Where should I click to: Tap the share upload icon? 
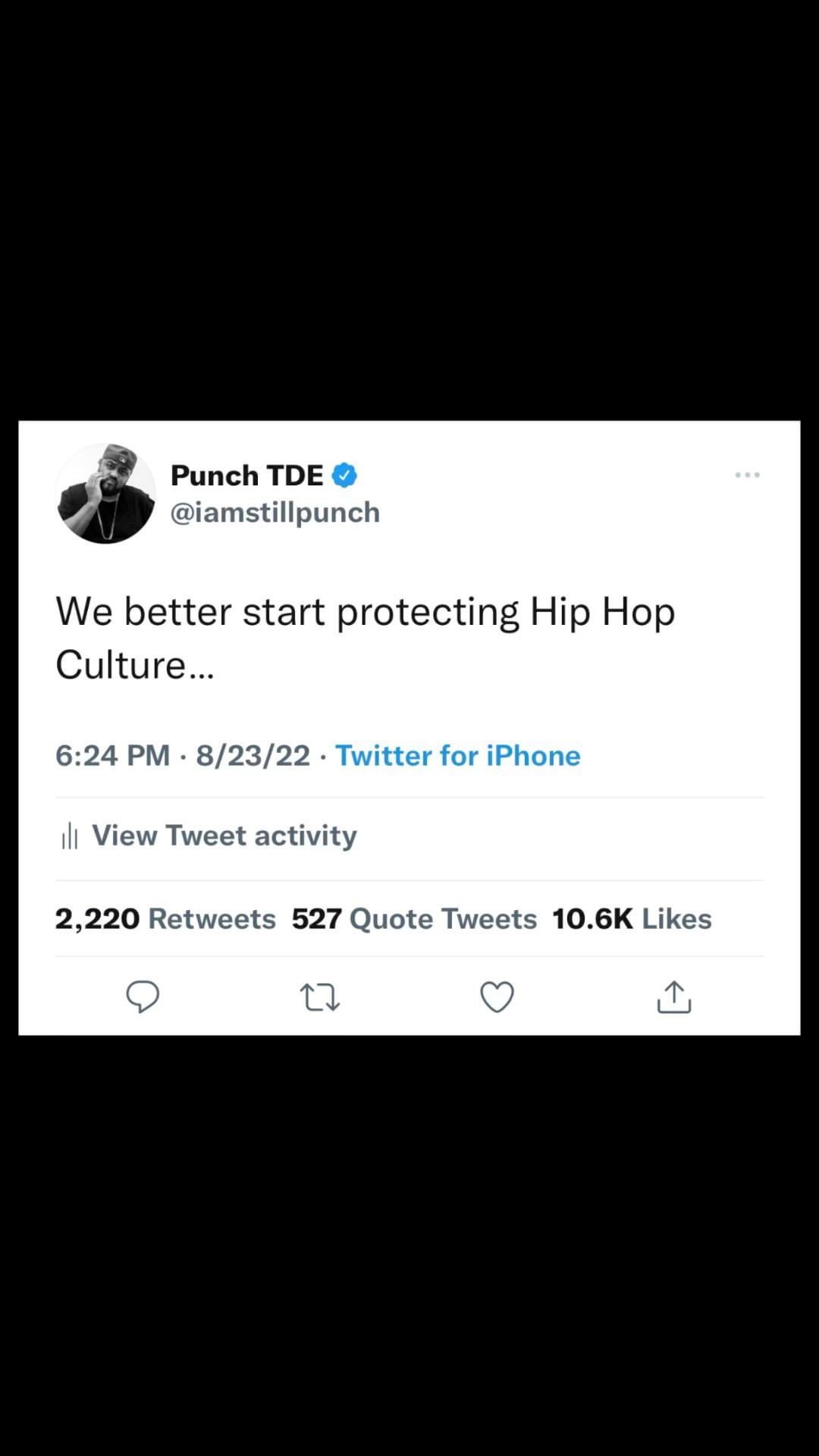674,997
